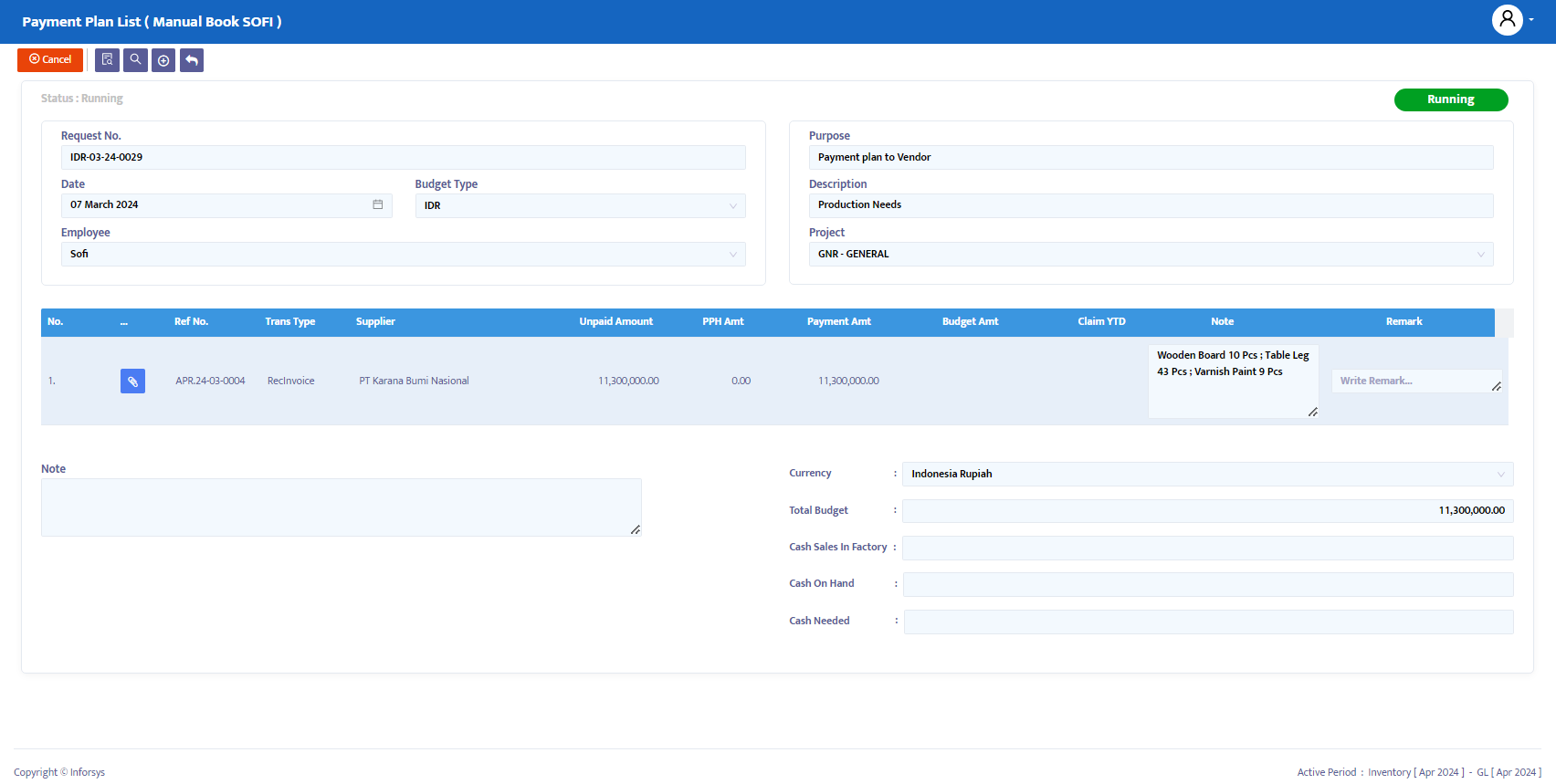Expand the Budget Type dropdown
1556x784 pixels.
pyautogui.click(x=580, y=205)
